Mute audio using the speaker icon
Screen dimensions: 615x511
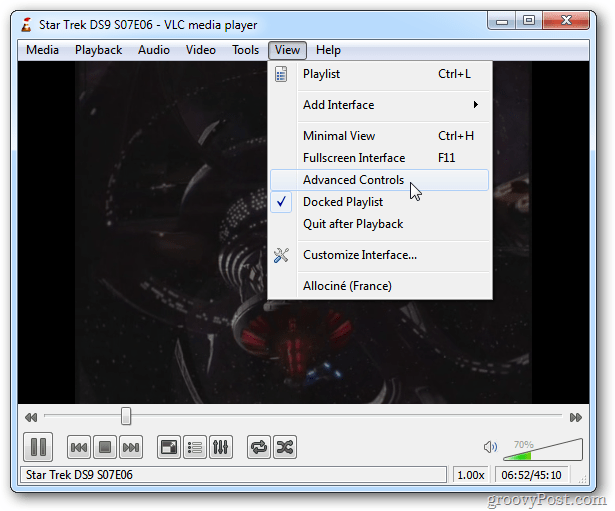(490, 447)
